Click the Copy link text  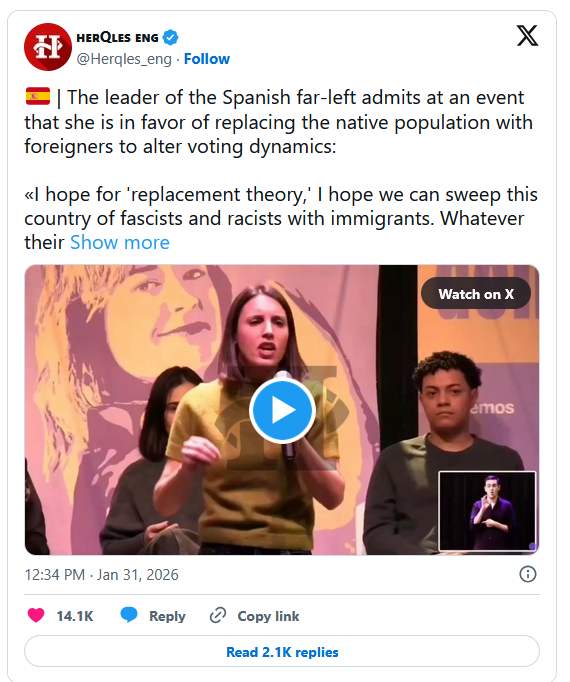[x=268, y=616]
